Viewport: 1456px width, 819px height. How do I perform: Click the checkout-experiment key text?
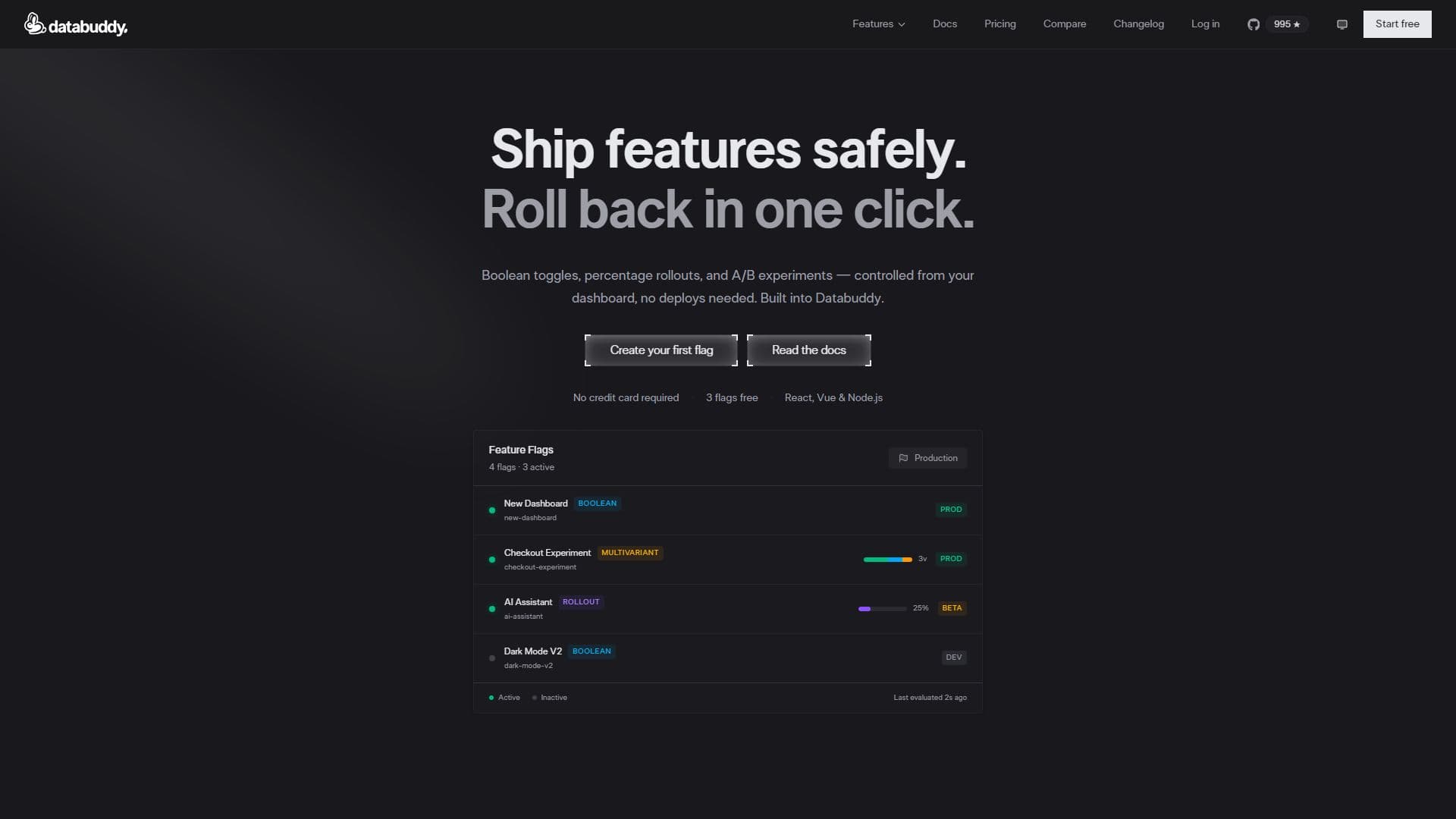[540, 567]
